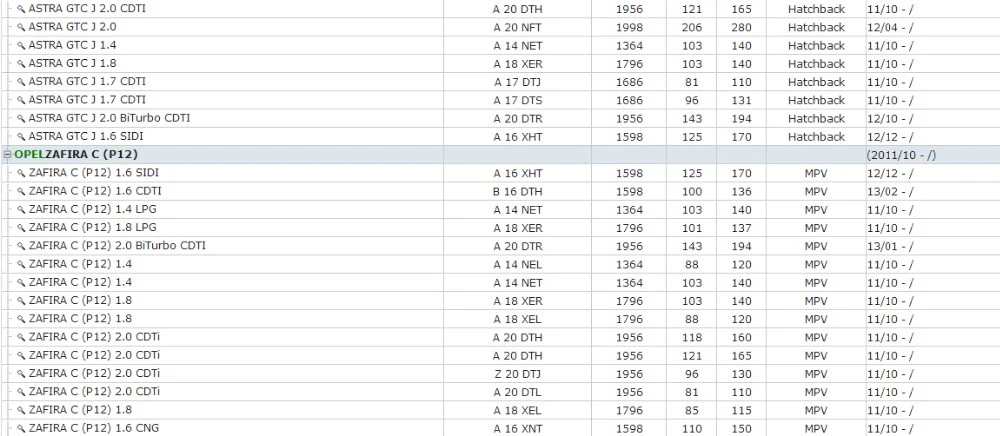The height and width of the screenshot is (436, 1000).
Task: Click magnifier icon of ZAFIRA C 1.8 A 18 XEL 115 hp row
Action: click(21, 410)
